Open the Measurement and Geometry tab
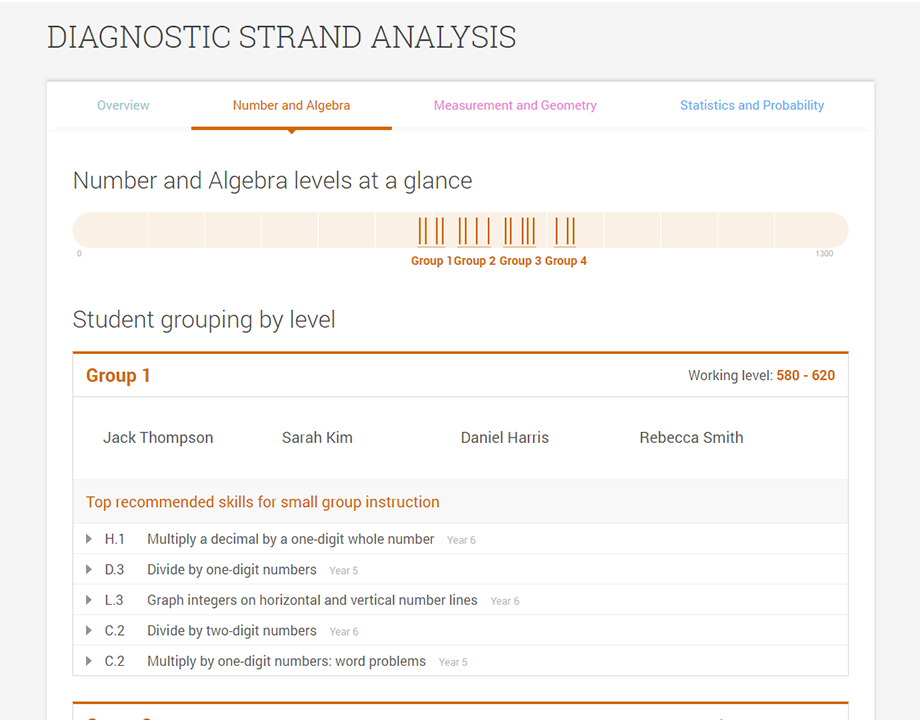 pos(515,105)
